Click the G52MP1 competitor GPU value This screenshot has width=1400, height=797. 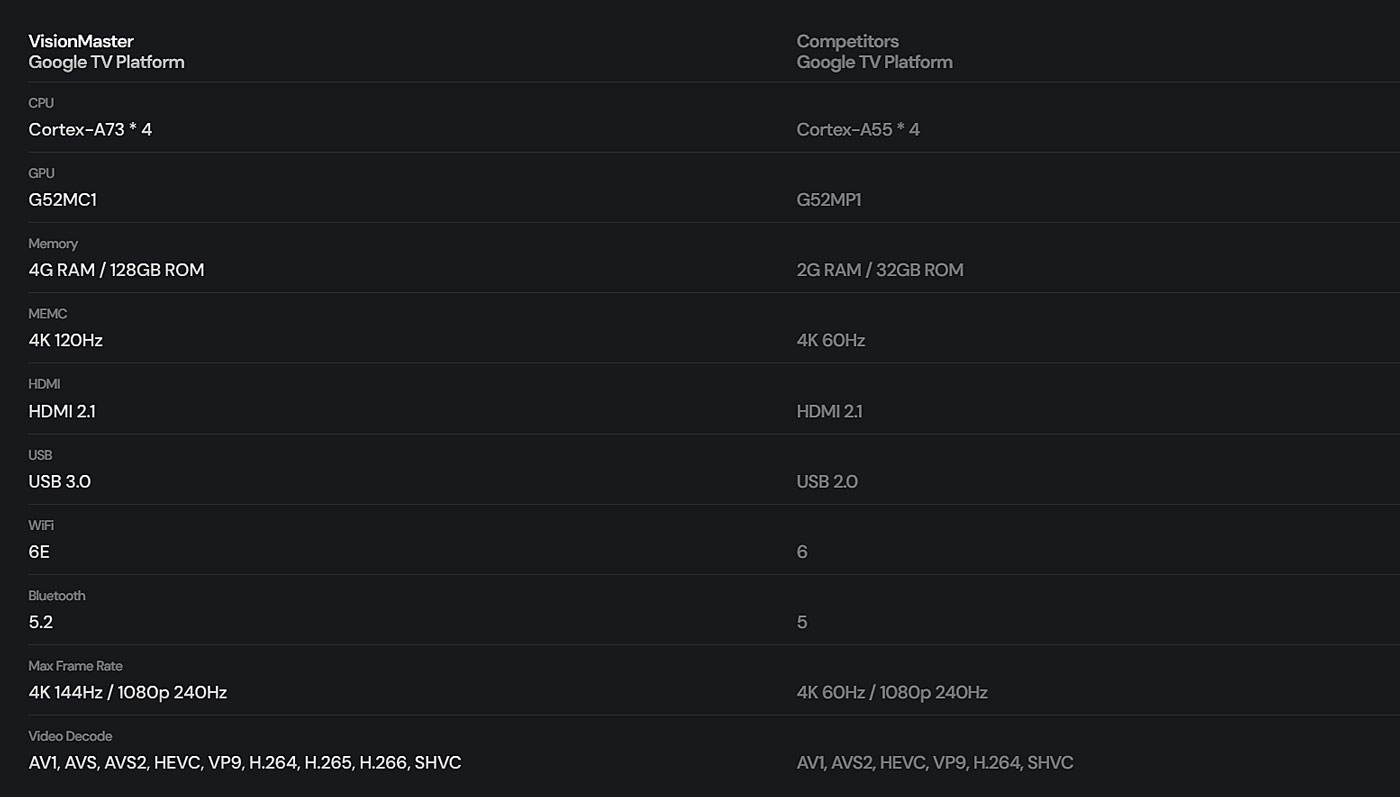(x=828, y=199)
